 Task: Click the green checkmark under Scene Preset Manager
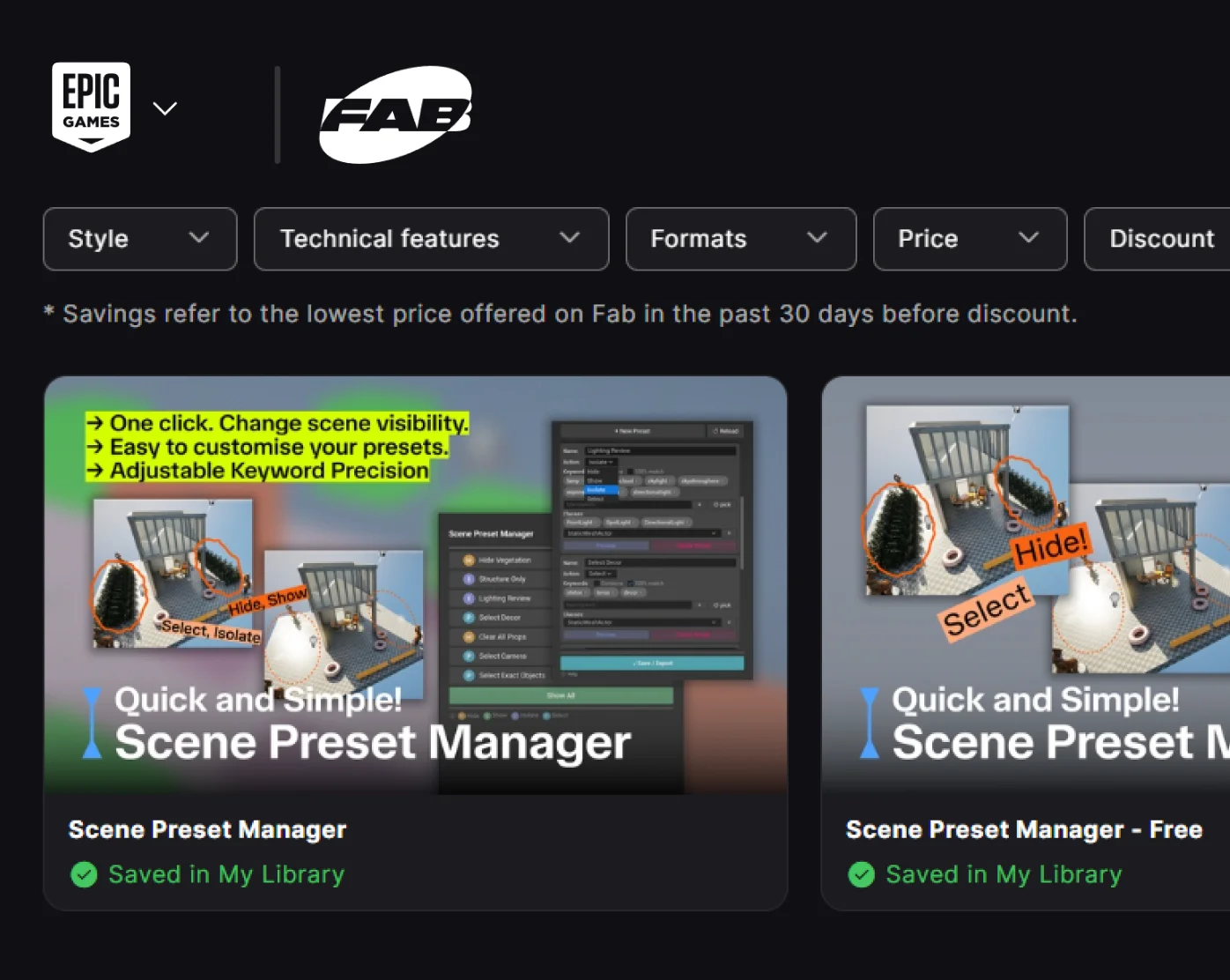pos(84,874)
